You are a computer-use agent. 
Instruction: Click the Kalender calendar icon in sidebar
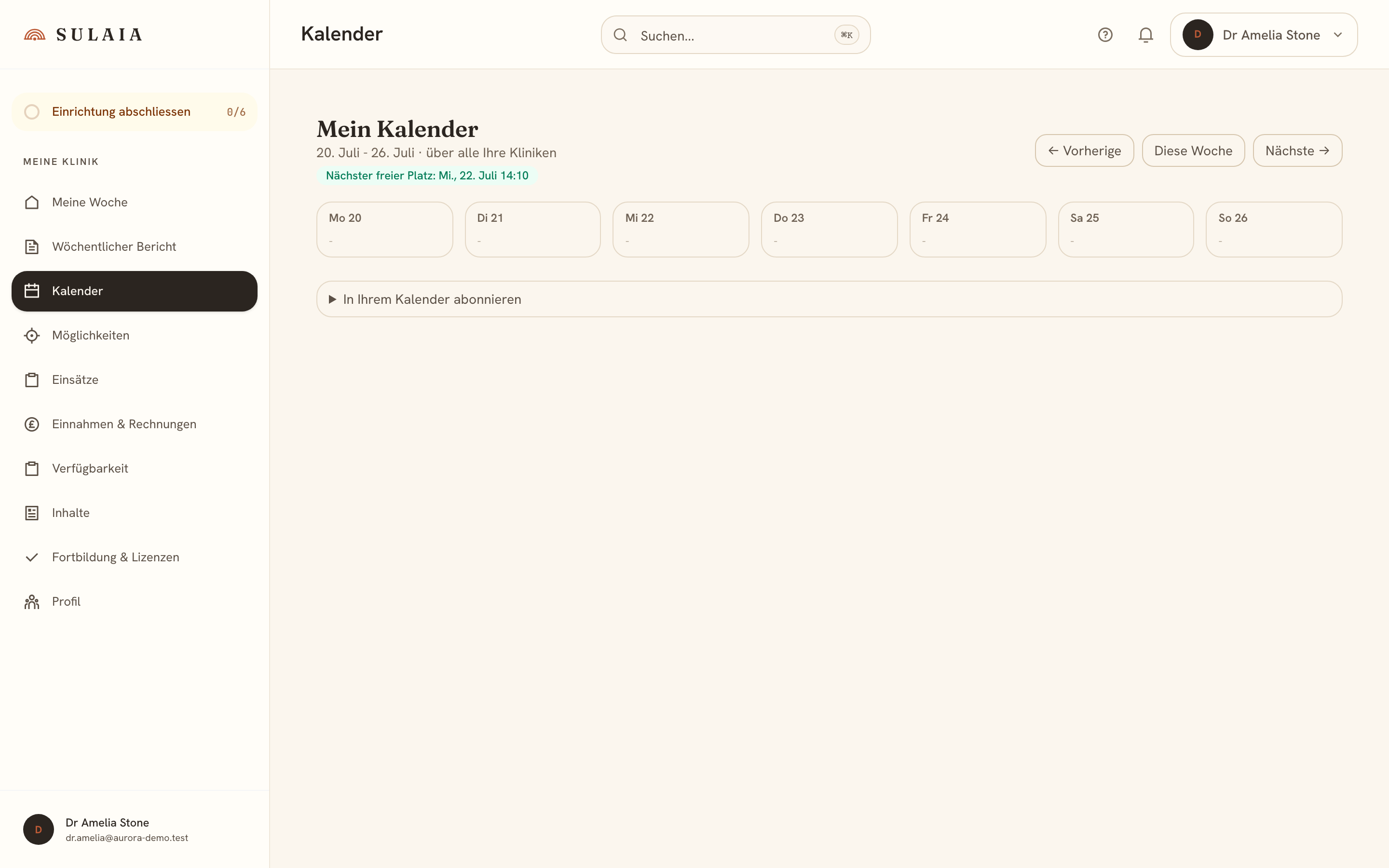click(x=32, y=291)
